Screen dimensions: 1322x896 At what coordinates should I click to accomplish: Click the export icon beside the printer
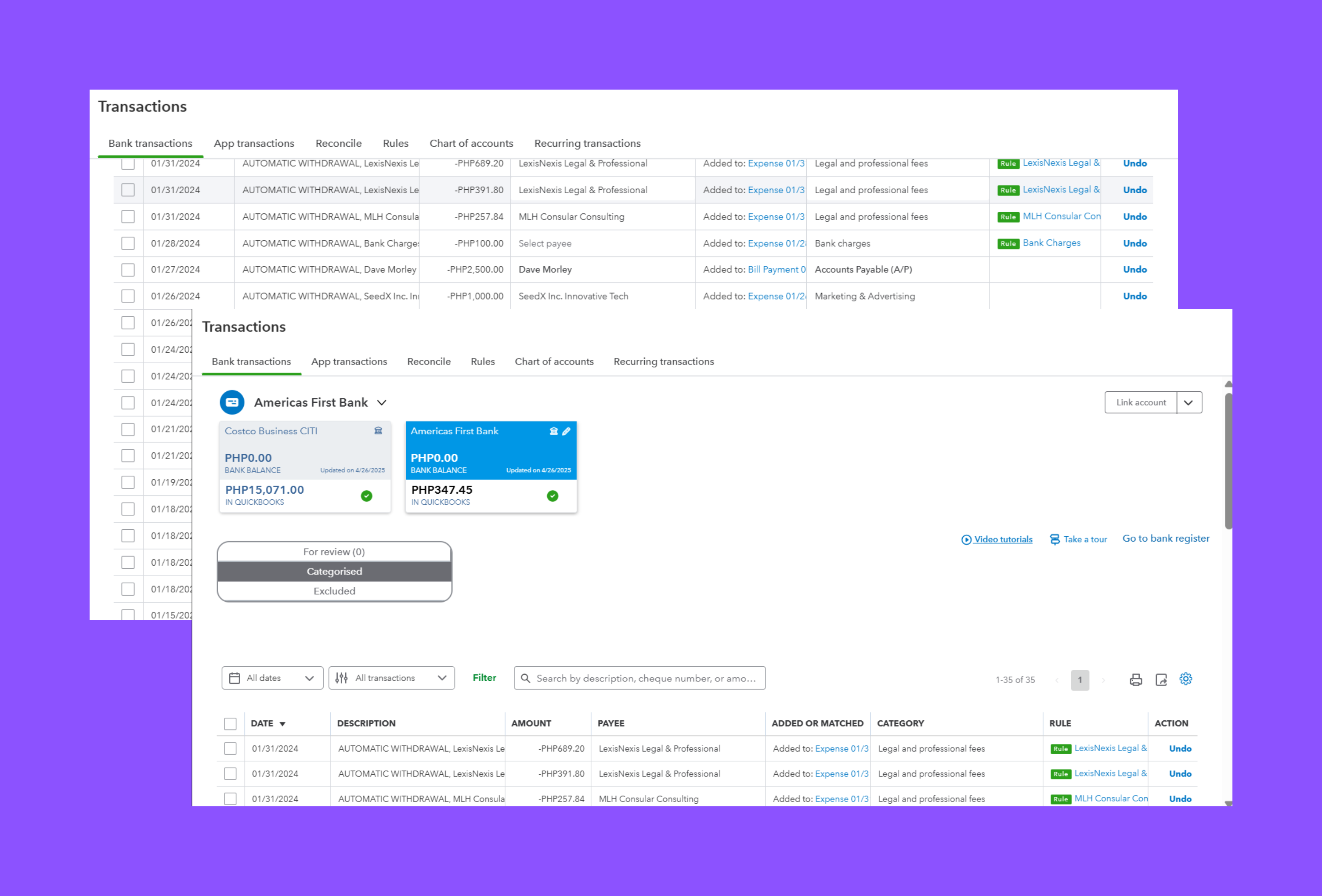[1161, 679]
